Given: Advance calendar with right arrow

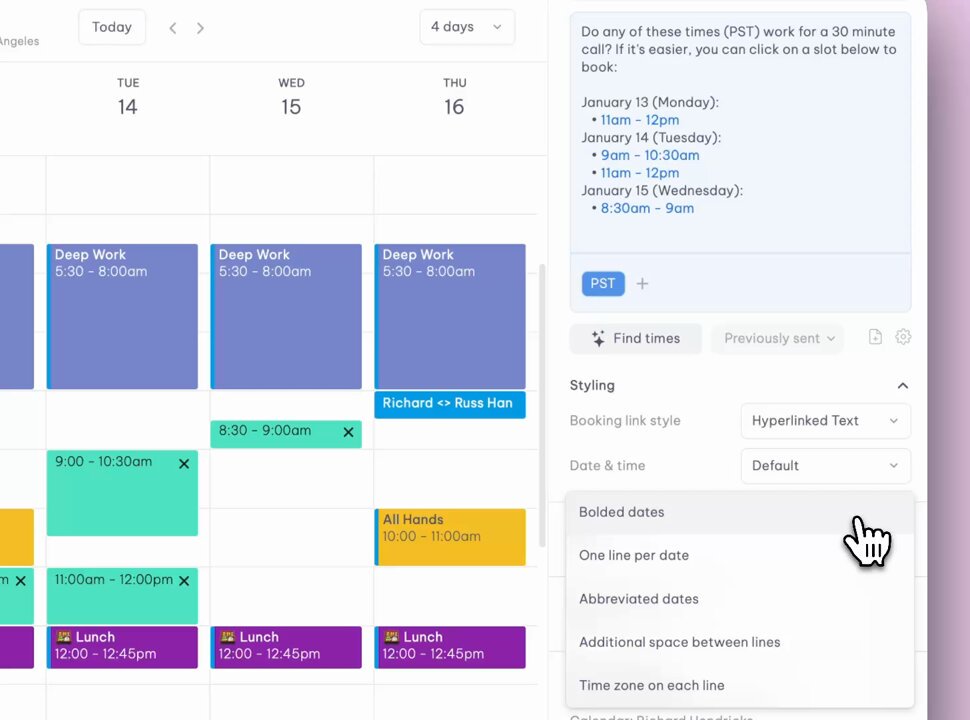Looking at the screenshot, I should (200, 28).
